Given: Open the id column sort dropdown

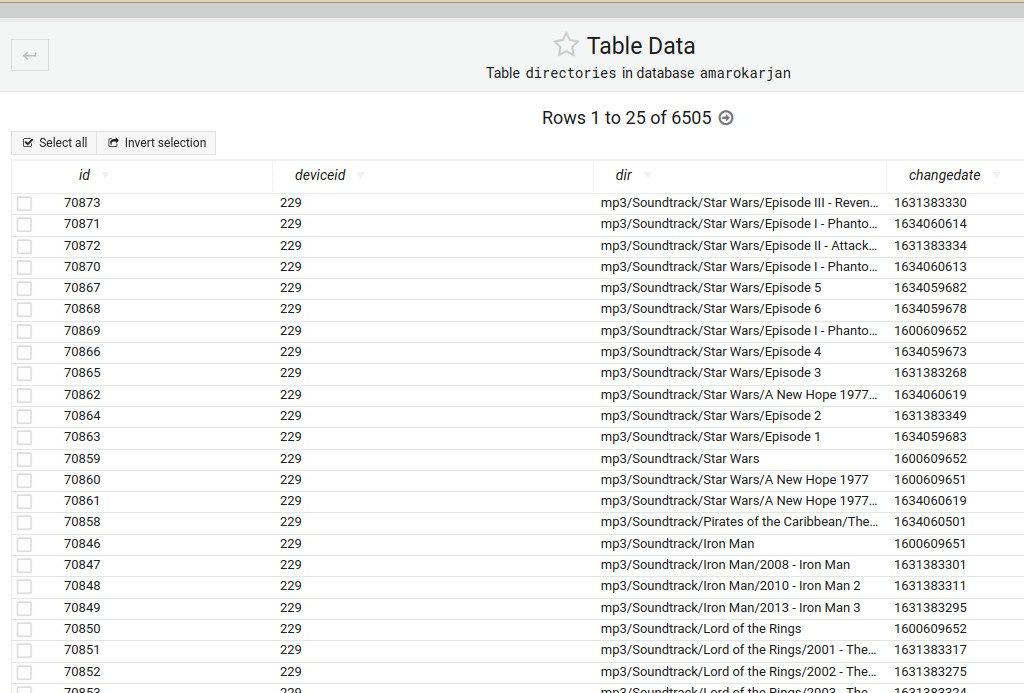Looking at the screenshot, I should [106, 176].
